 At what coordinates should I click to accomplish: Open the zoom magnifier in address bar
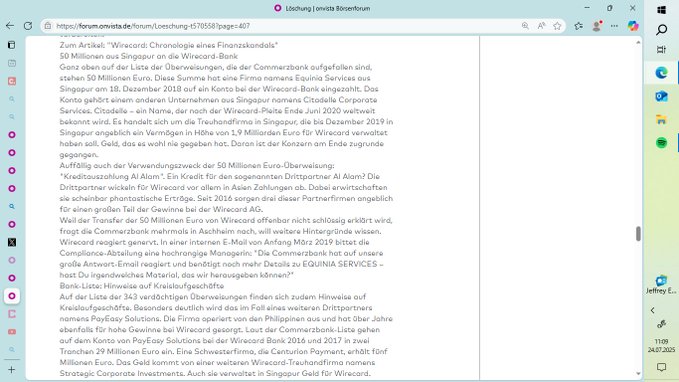[x=525, y=26]
